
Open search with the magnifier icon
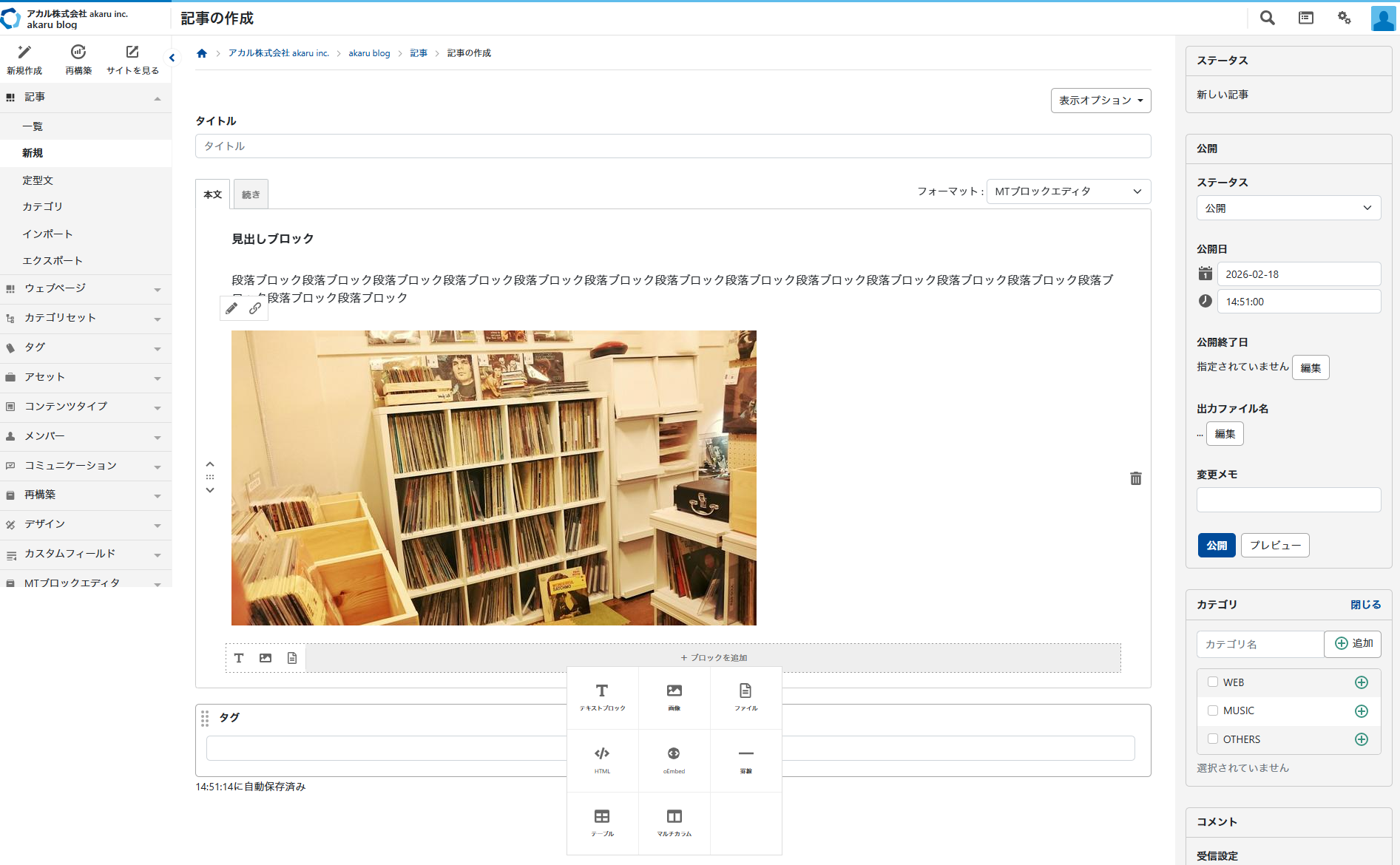coord(1267,17)
